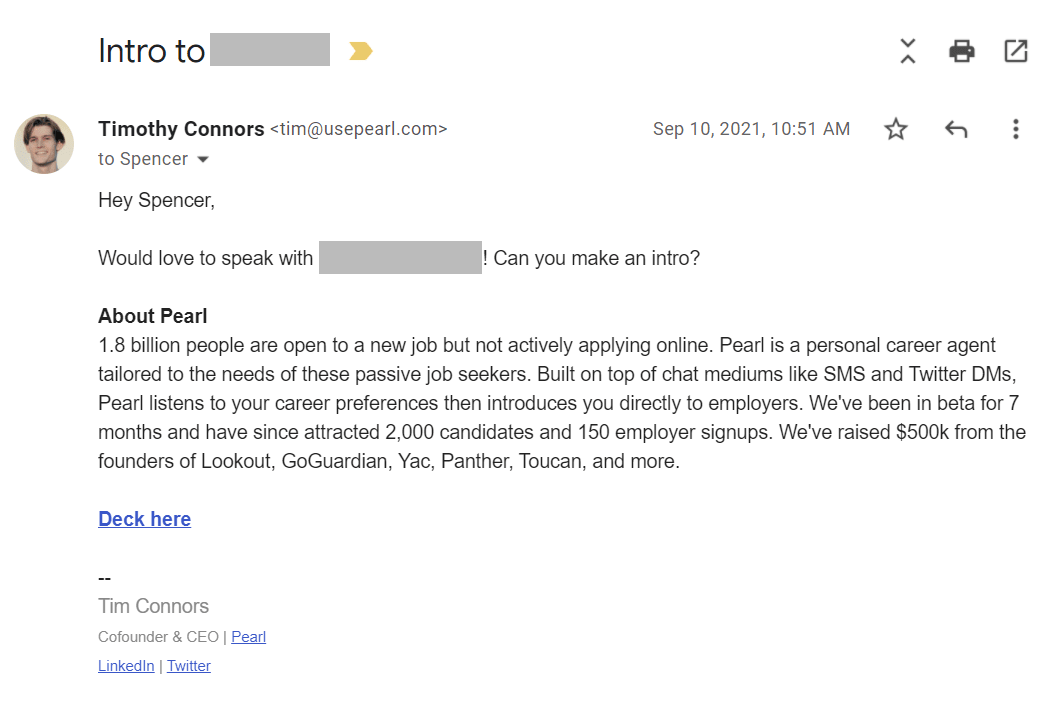Image resolution: width=1061 pixels, height=703 pixels.
Task: Open the three-dot more options menu
Action: click(1016, 129)
